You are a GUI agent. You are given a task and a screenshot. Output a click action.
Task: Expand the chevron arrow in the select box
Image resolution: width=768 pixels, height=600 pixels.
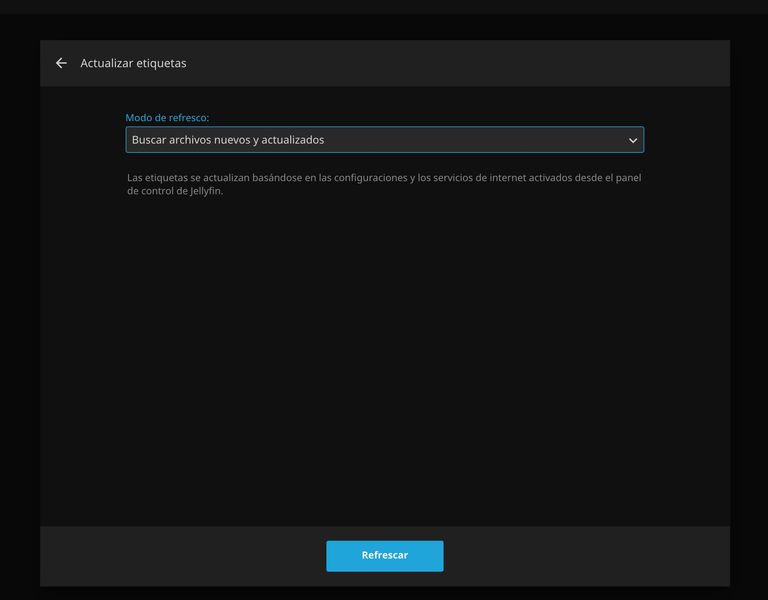click(632, 141)
